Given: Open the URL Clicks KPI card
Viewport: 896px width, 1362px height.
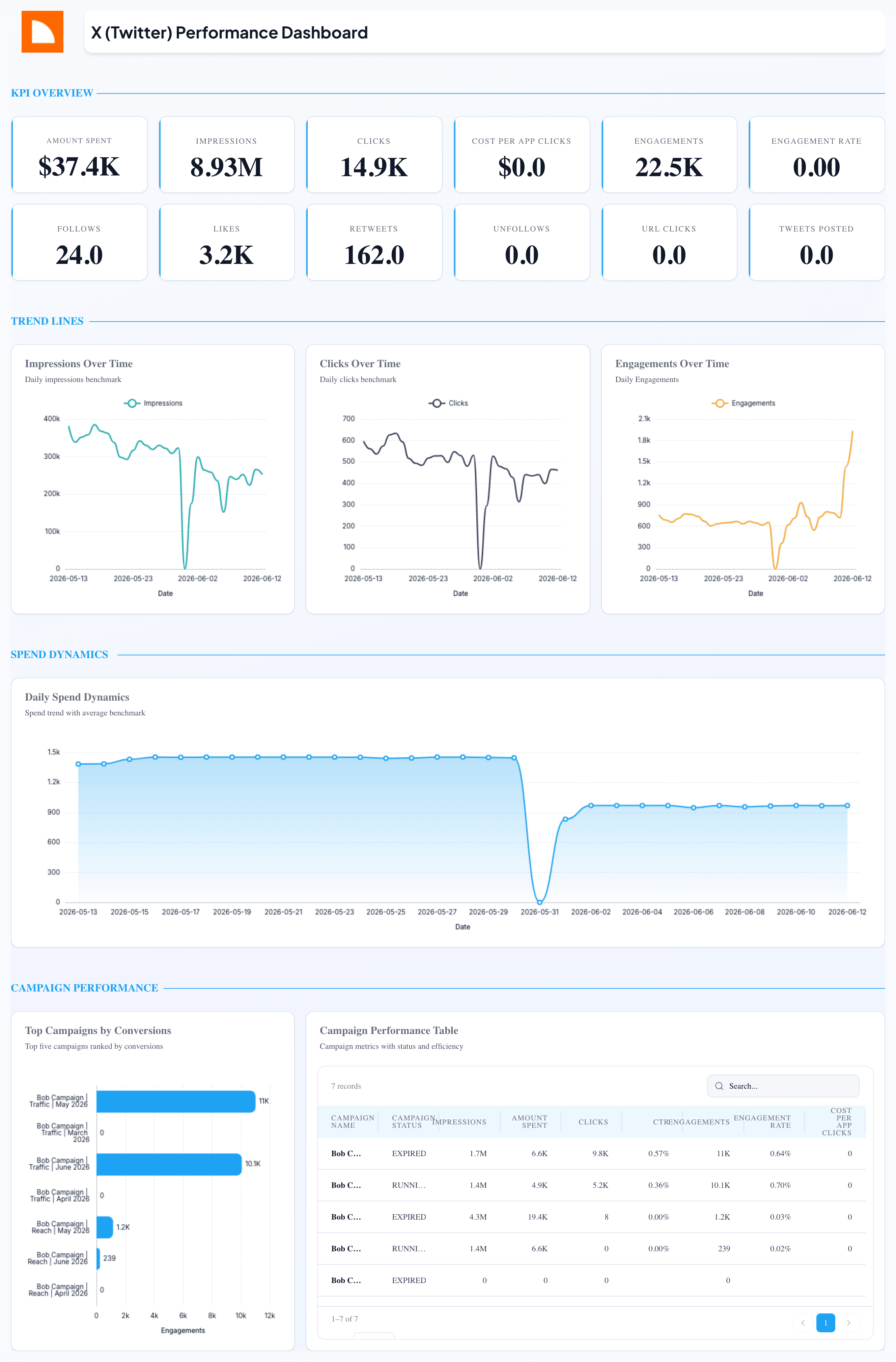Looking at the screenshot, I should click(x=669, y=242).
